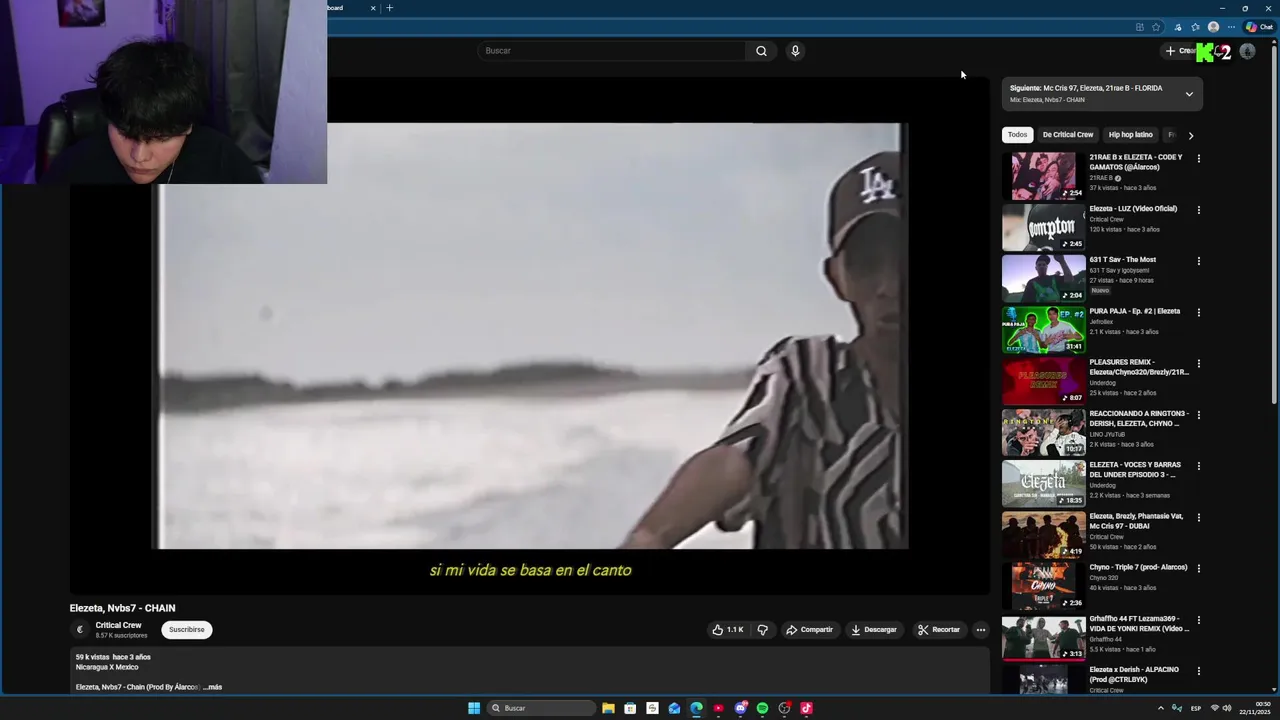
Task: Open options menu for 21RAE B x ELEZETA video
Action: point(1199,158)
